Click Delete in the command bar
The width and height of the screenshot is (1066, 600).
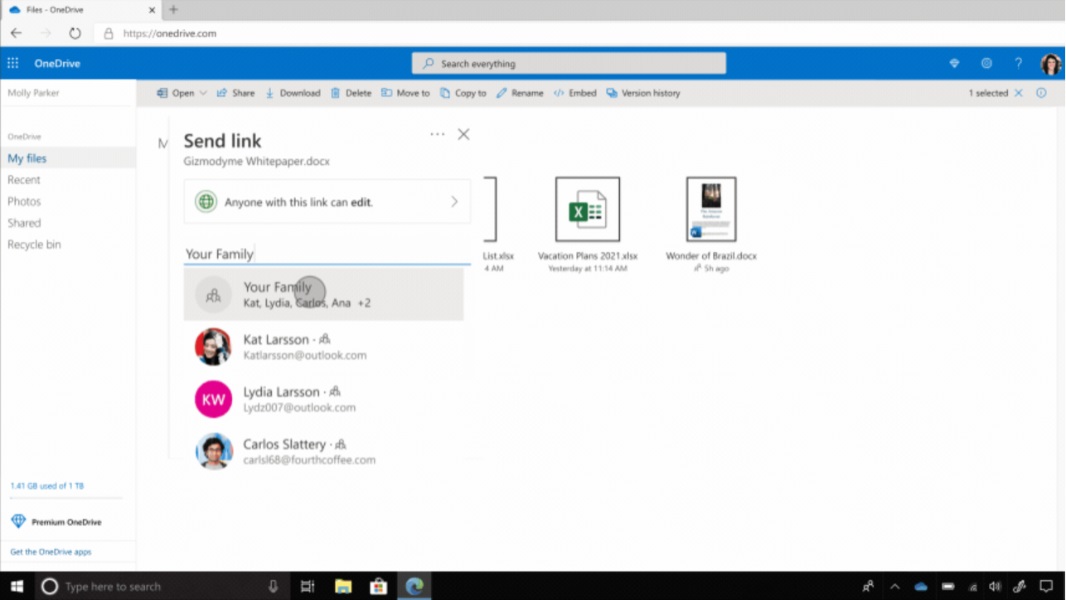351,93
